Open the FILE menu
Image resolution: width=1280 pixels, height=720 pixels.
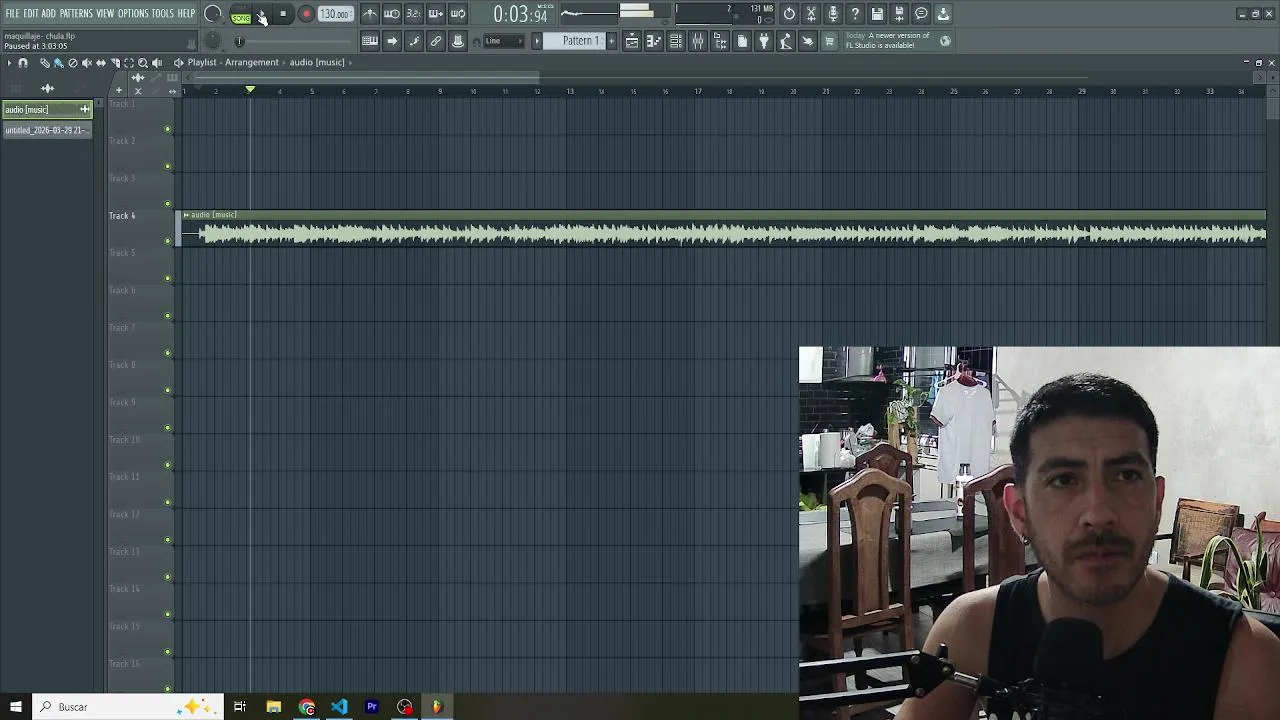(x=13, y=14)
